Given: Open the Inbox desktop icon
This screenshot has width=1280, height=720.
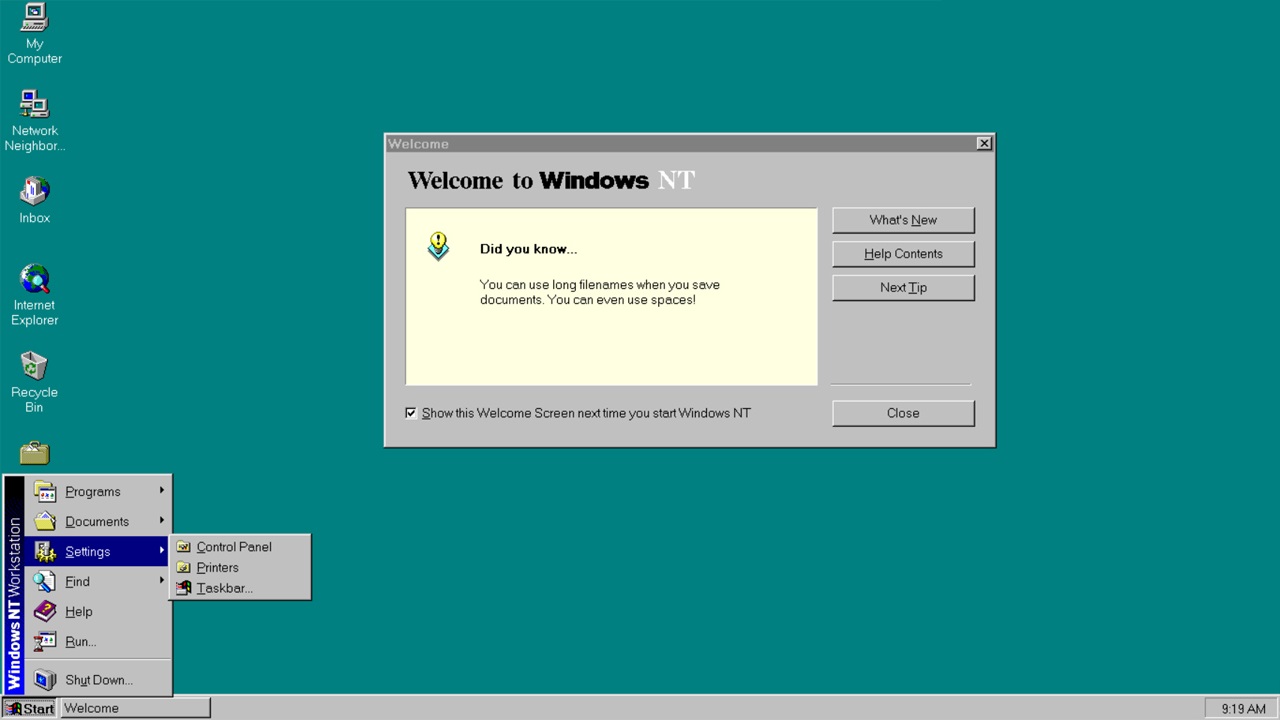Looking at the screenshot, I should (34, 191).
